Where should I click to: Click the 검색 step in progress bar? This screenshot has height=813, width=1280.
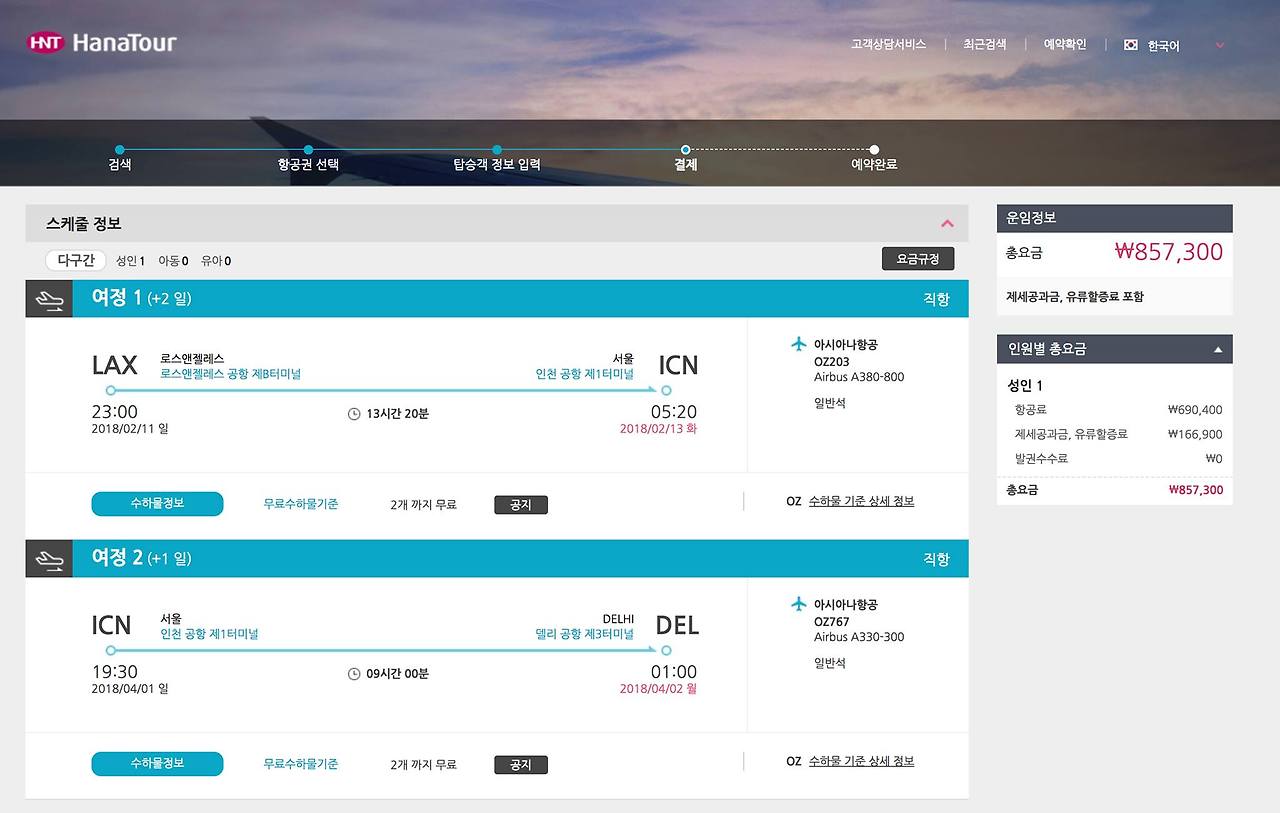click(x=119, y=164)
